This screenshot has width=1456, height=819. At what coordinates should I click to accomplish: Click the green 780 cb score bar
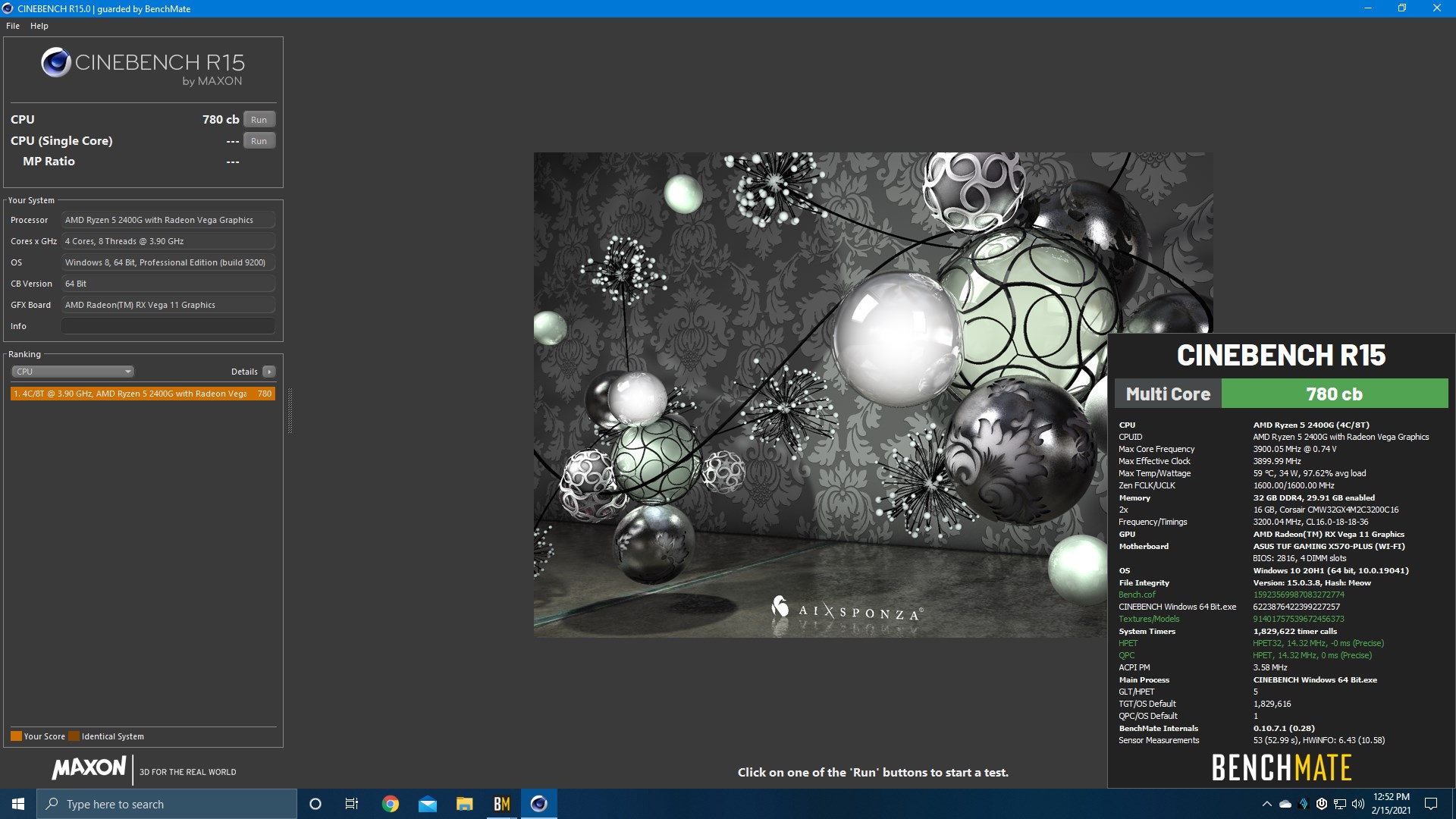click(1335, 394)
